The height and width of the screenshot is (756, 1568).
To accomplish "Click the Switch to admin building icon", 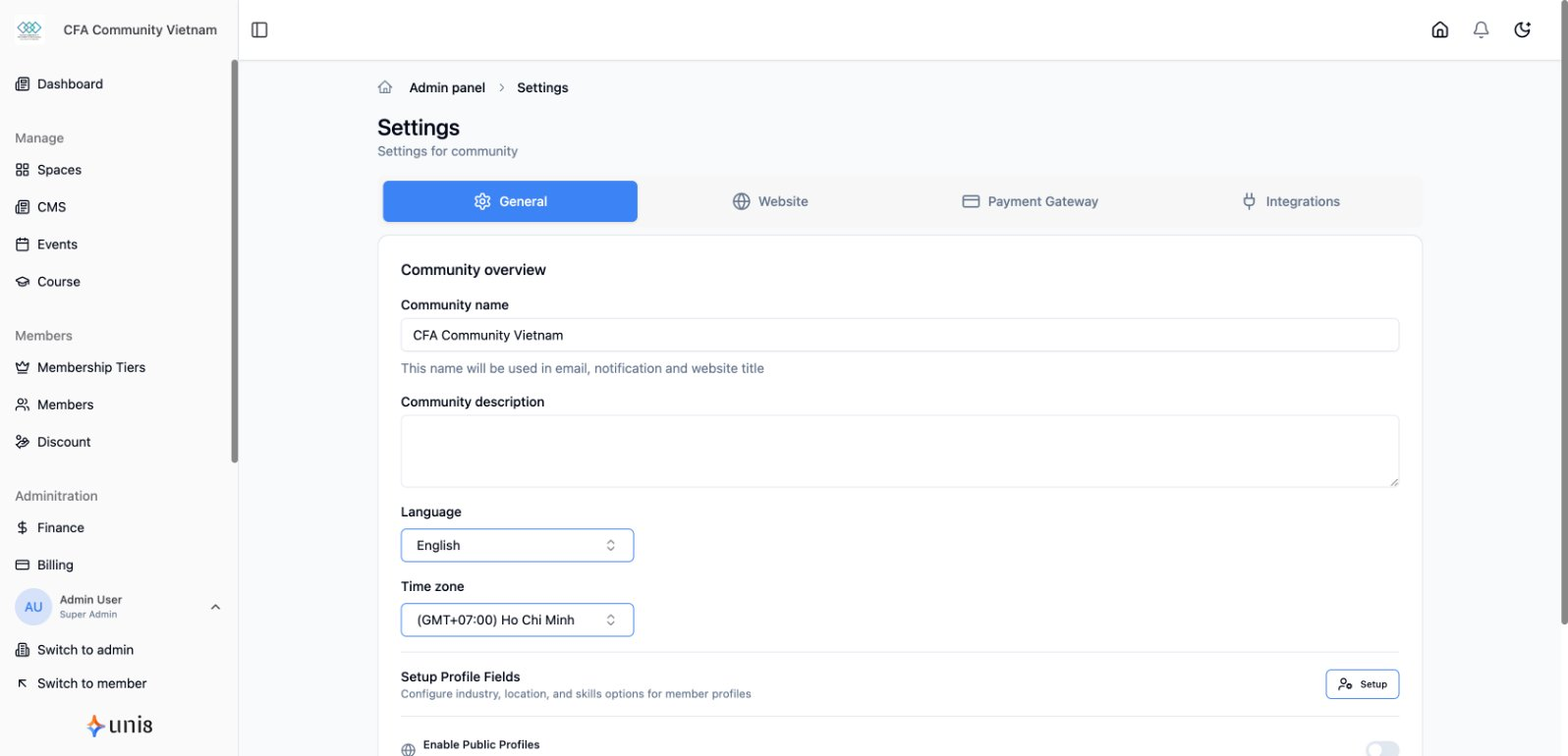I will click(23, 650).
